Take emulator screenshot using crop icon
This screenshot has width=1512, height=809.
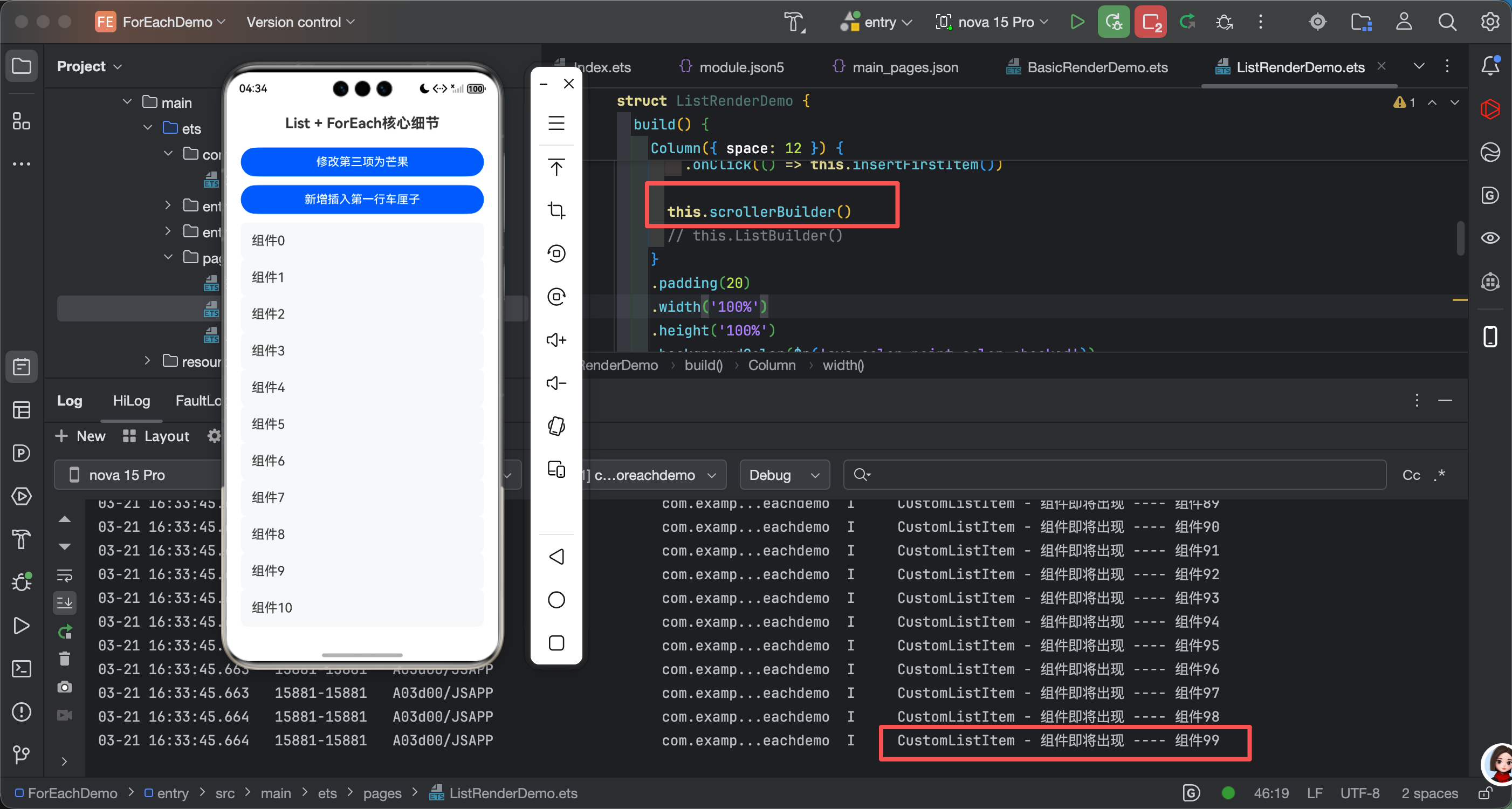[556, 210]
